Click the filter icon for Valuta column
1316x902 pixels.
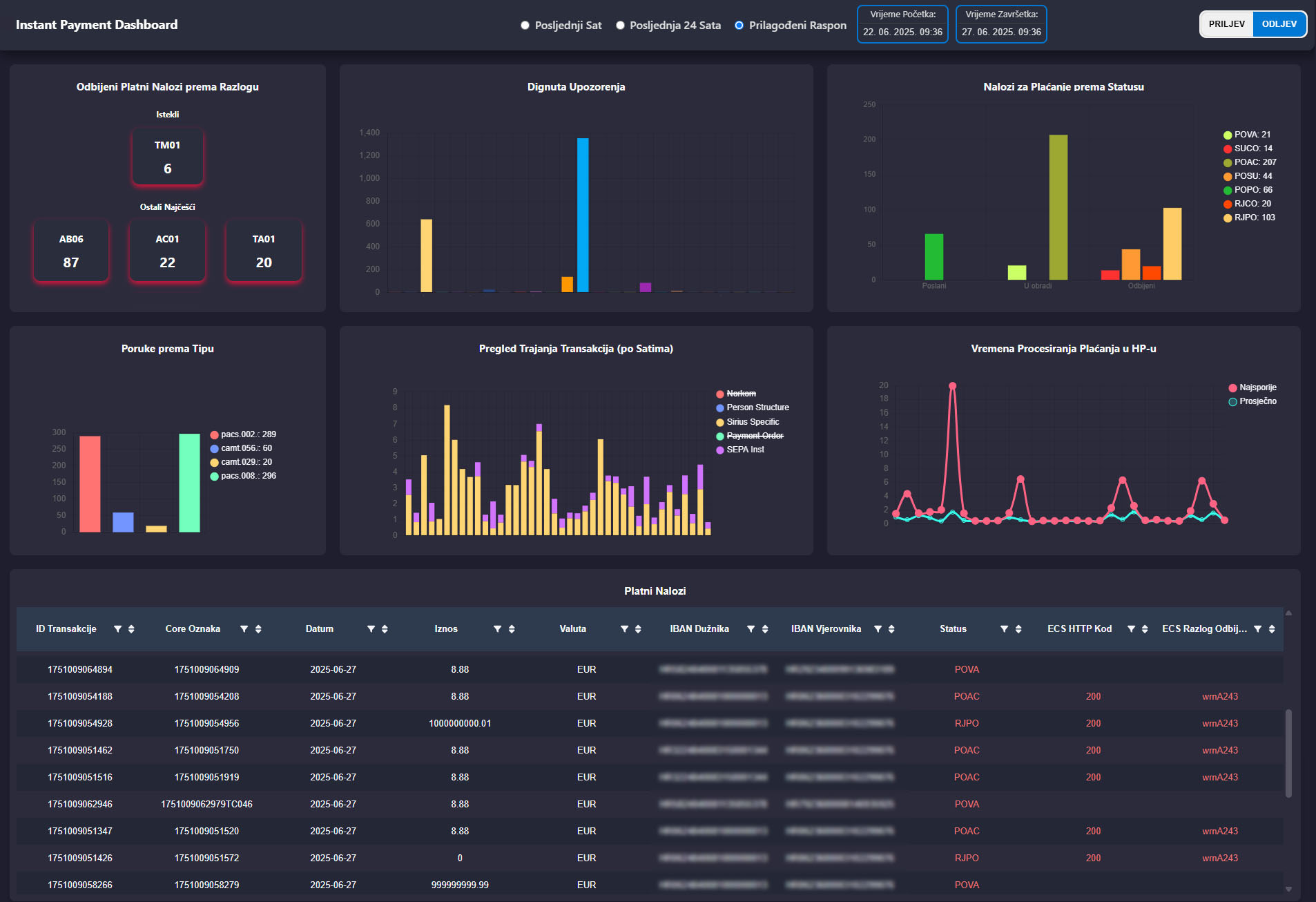tap(624, 628)
